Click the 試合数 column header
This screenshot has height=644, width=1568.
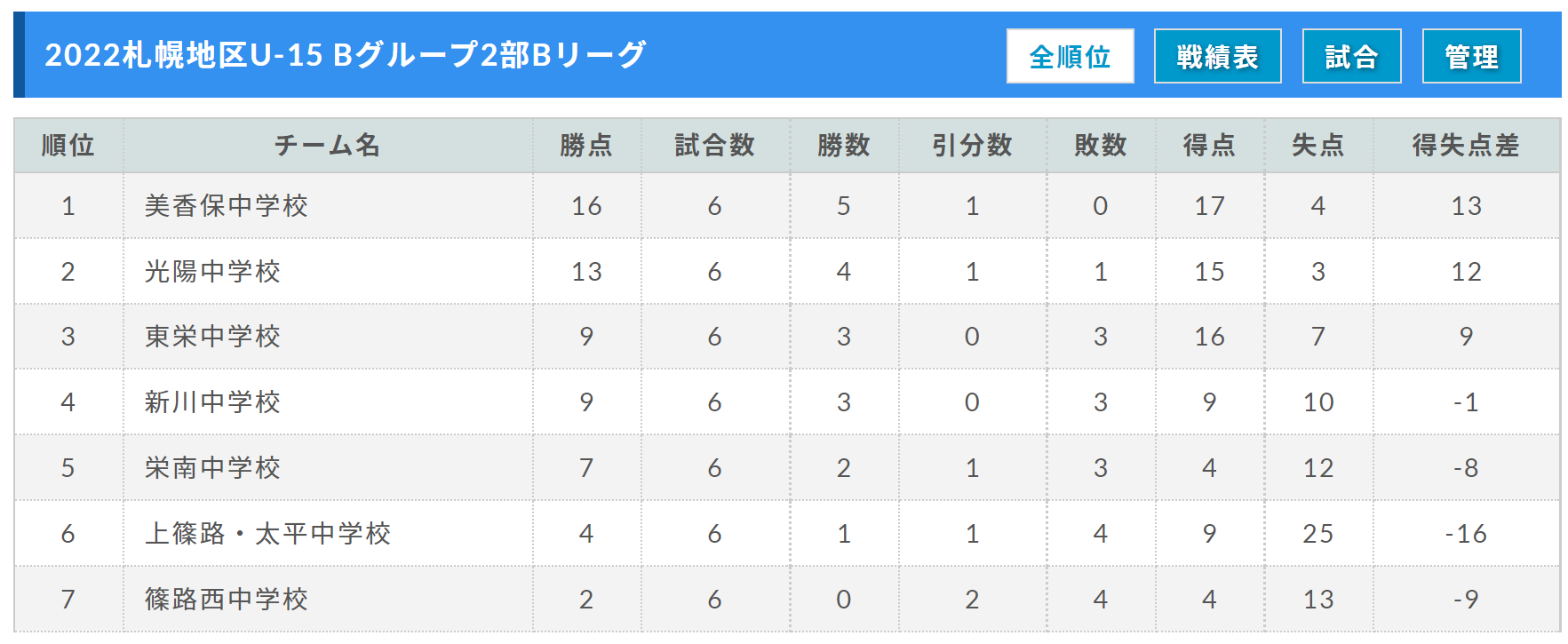(714, 145)
